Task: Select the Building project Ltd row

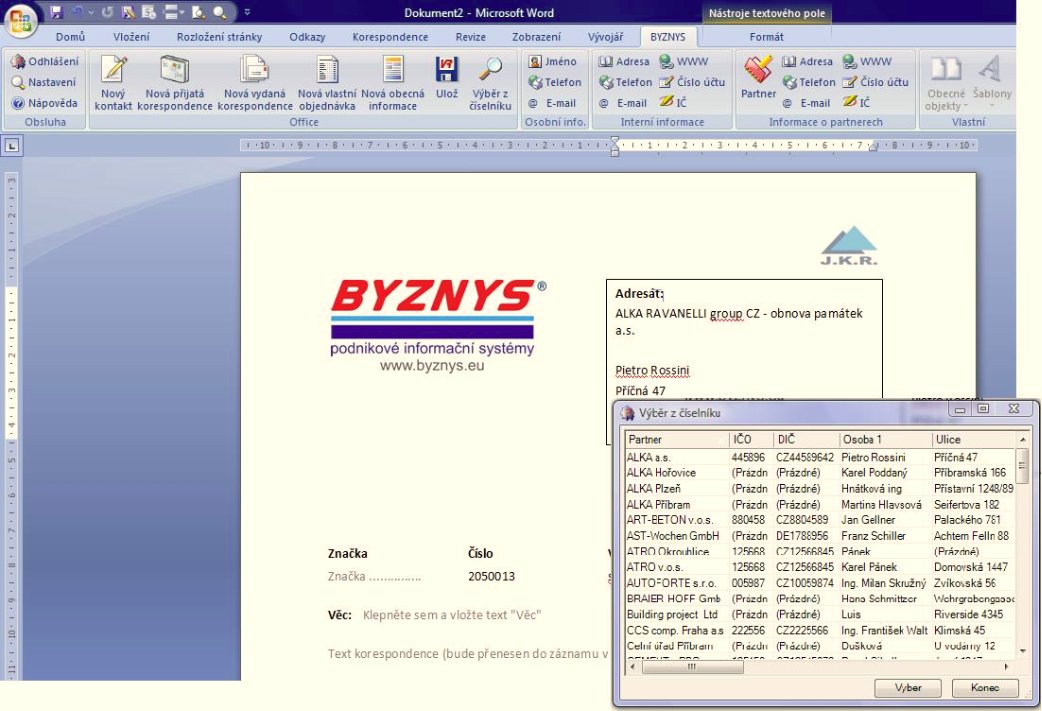Action: (x=820, y=615)
